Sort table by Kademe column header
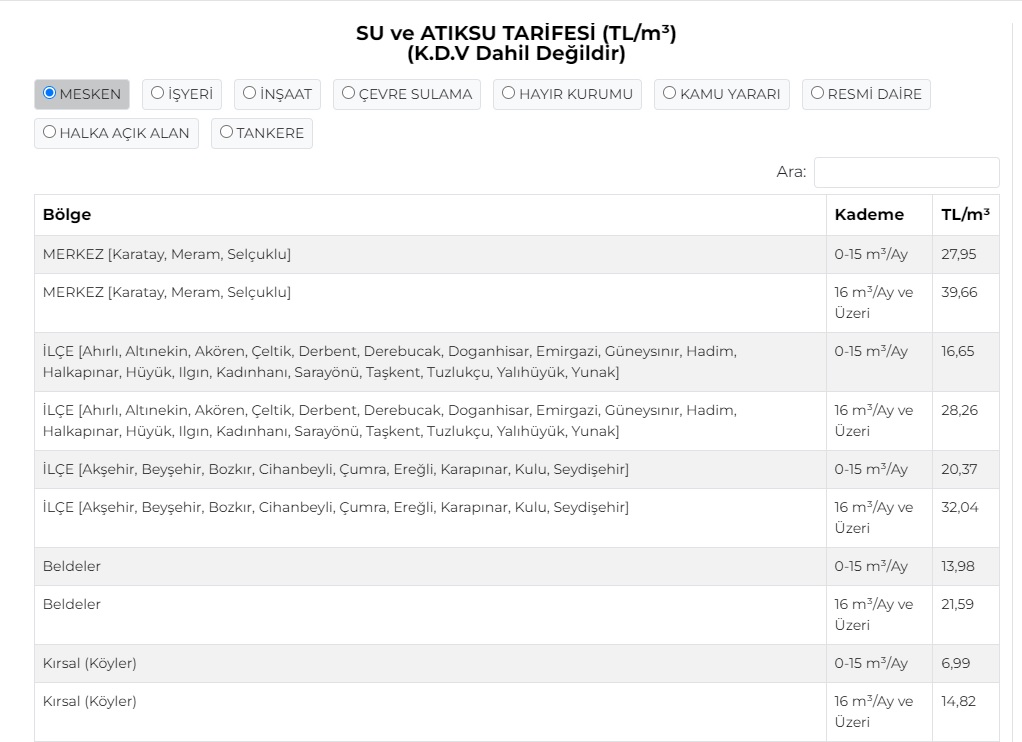The width and height of the screenshot is (1022, 742). 868,215
